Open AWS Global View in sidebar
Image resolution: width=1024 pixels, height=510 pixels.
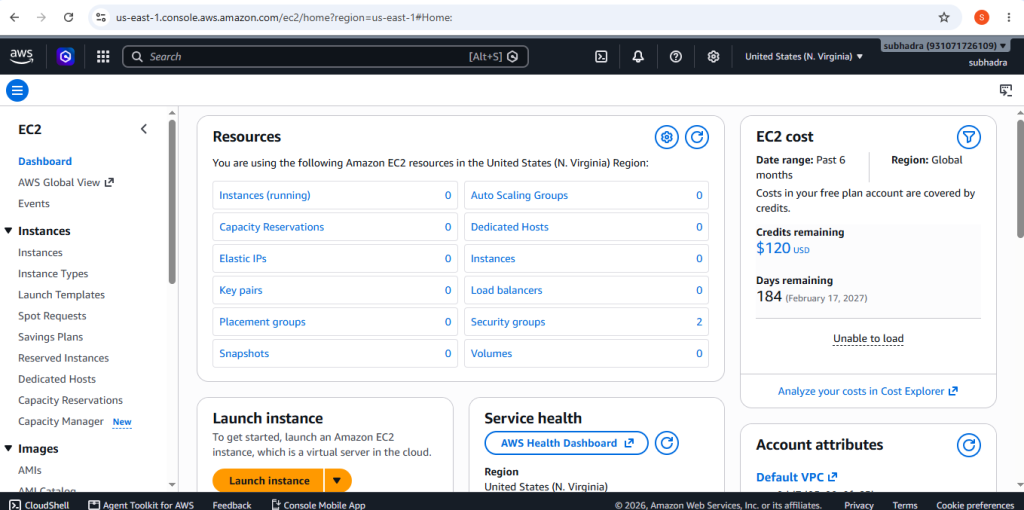click(66, 182)
